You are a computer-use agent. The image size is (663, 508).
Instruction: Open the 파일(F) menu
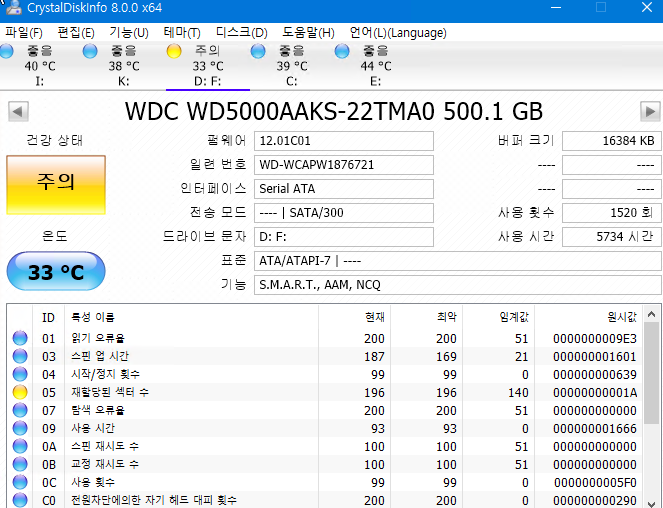pyautogui.click(x=24, y=33)
